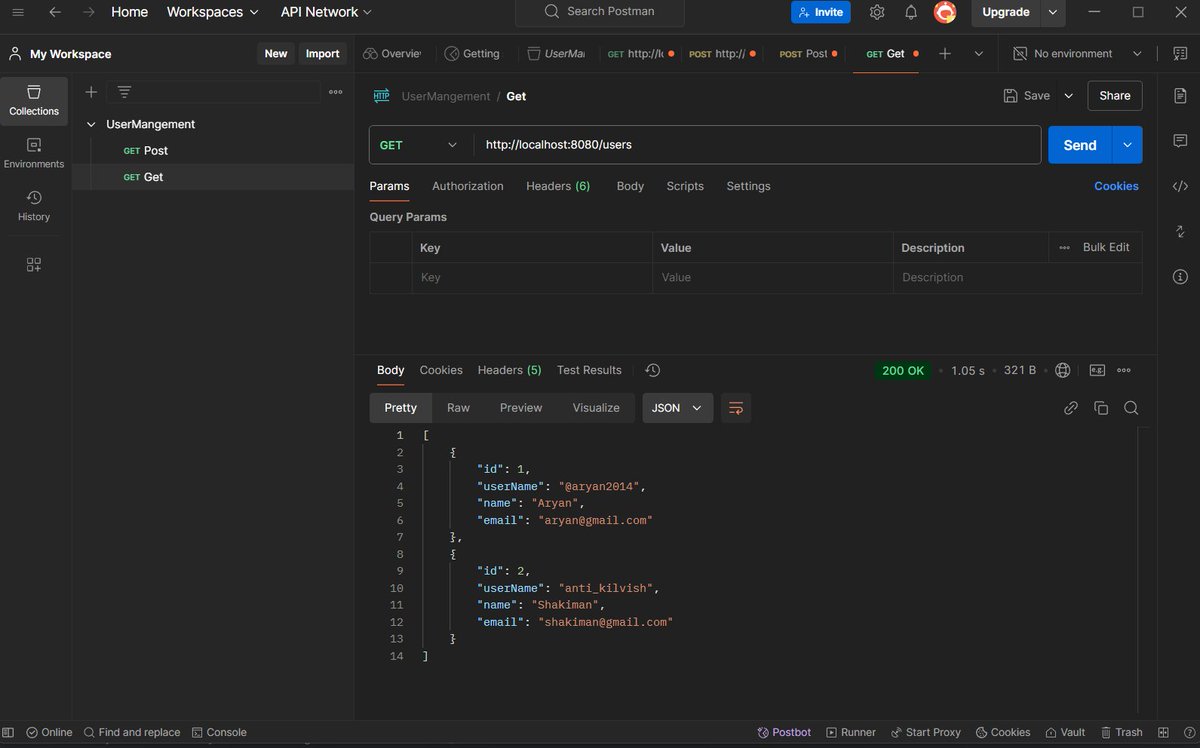1200x748 pixels.
Task: Click Bulk Edit in params table
Action: tap(1106, 247)
